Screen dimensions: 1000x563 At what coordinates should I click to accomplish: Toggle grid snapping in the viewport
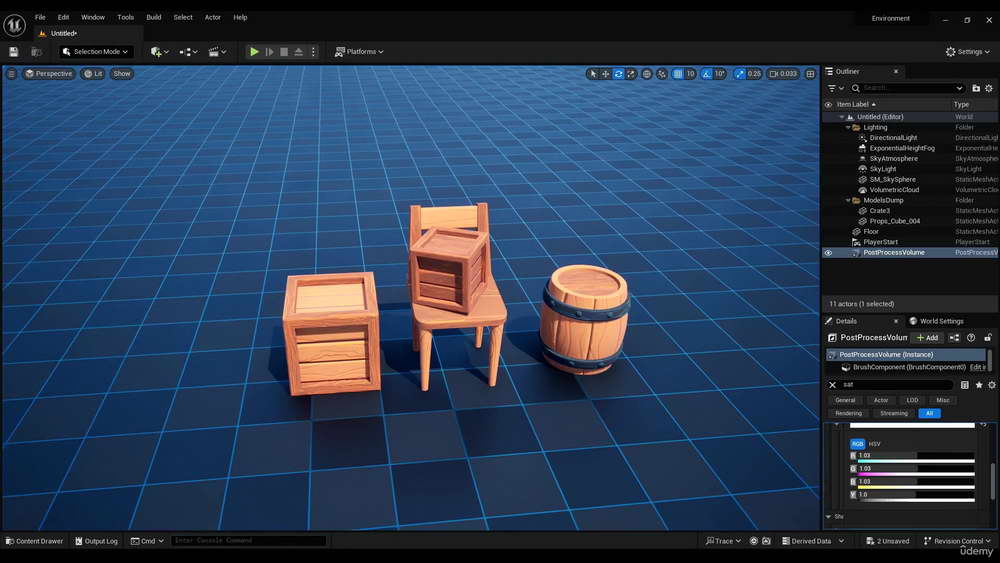pos(678,74)
